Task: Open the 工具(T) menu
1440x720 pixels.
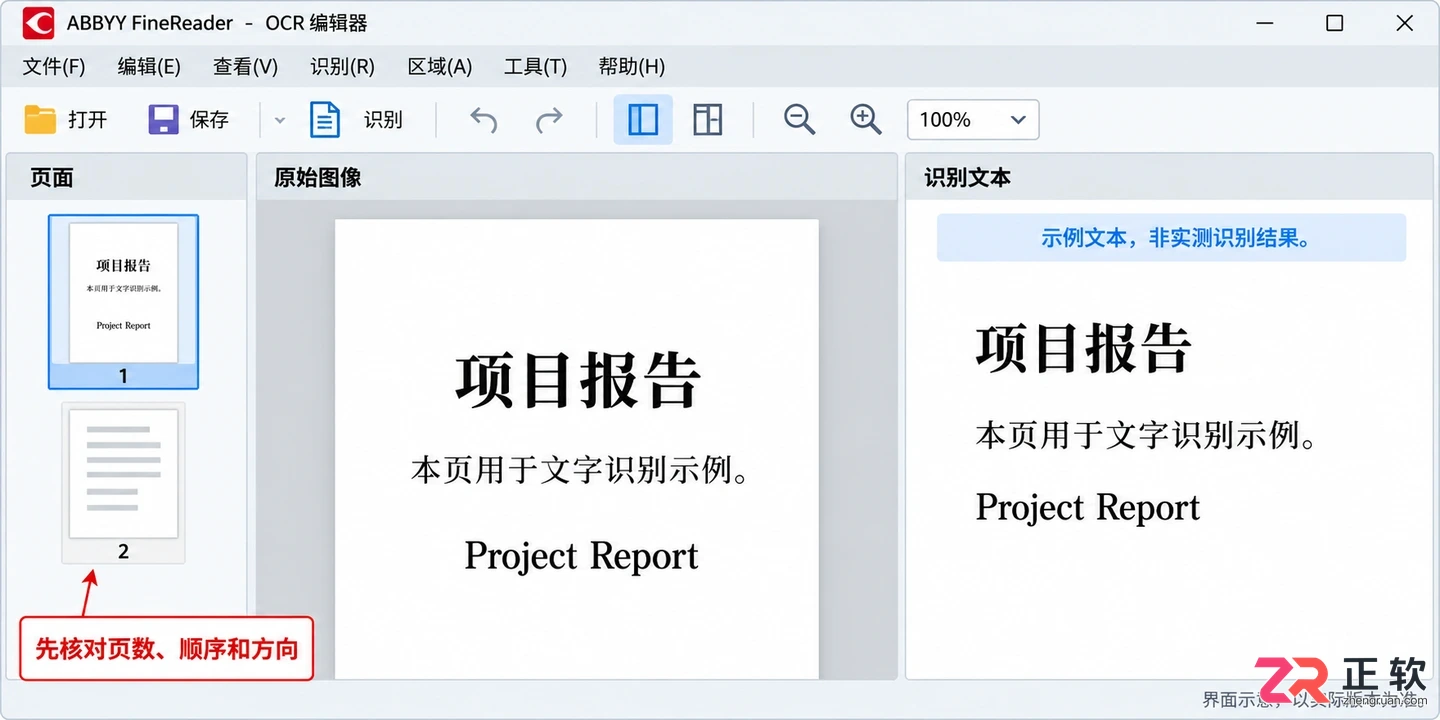Action: pos(535,67)
